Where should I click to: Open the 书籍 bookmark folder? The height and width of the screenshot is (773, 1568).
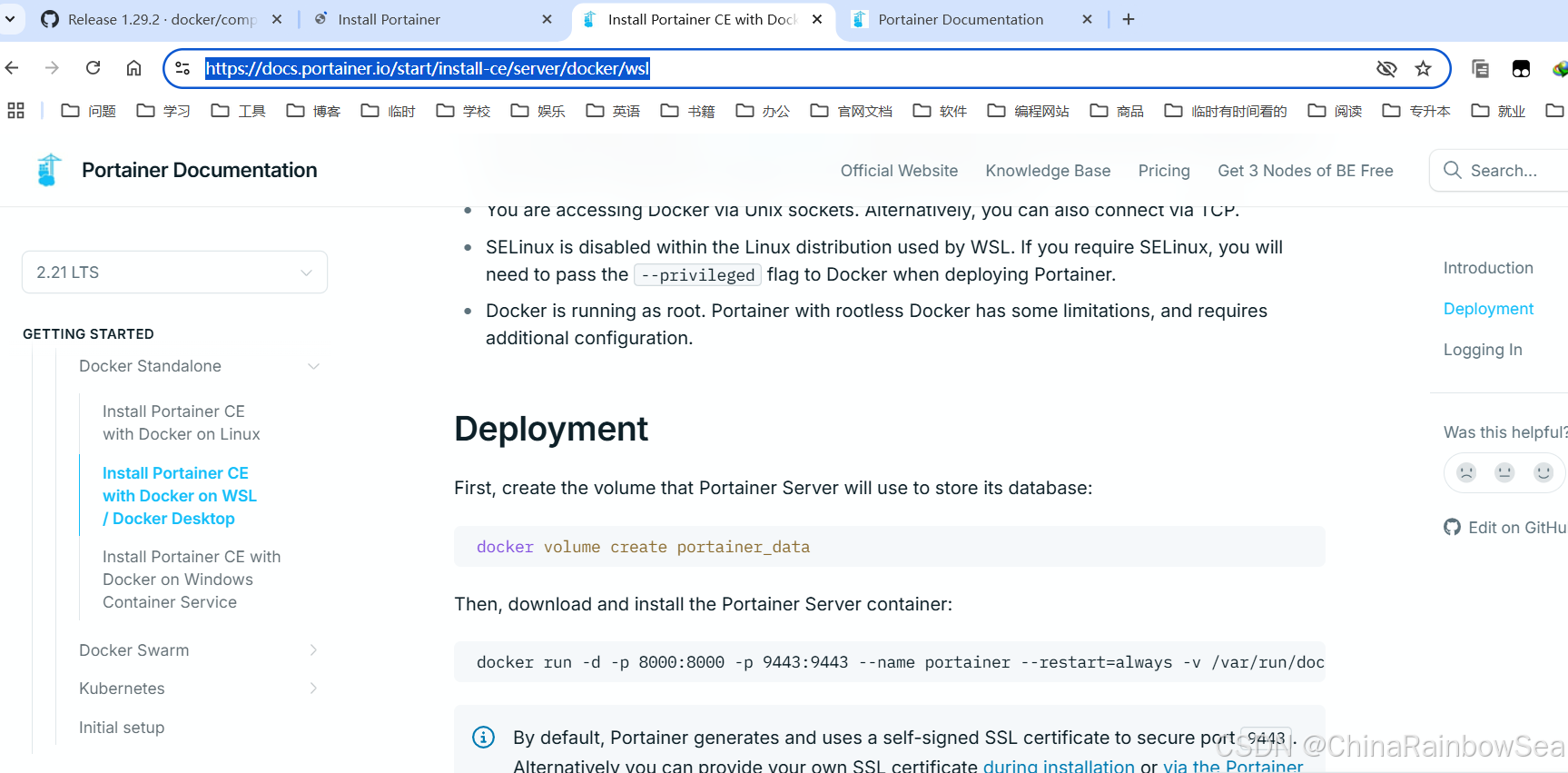(687, 111)
